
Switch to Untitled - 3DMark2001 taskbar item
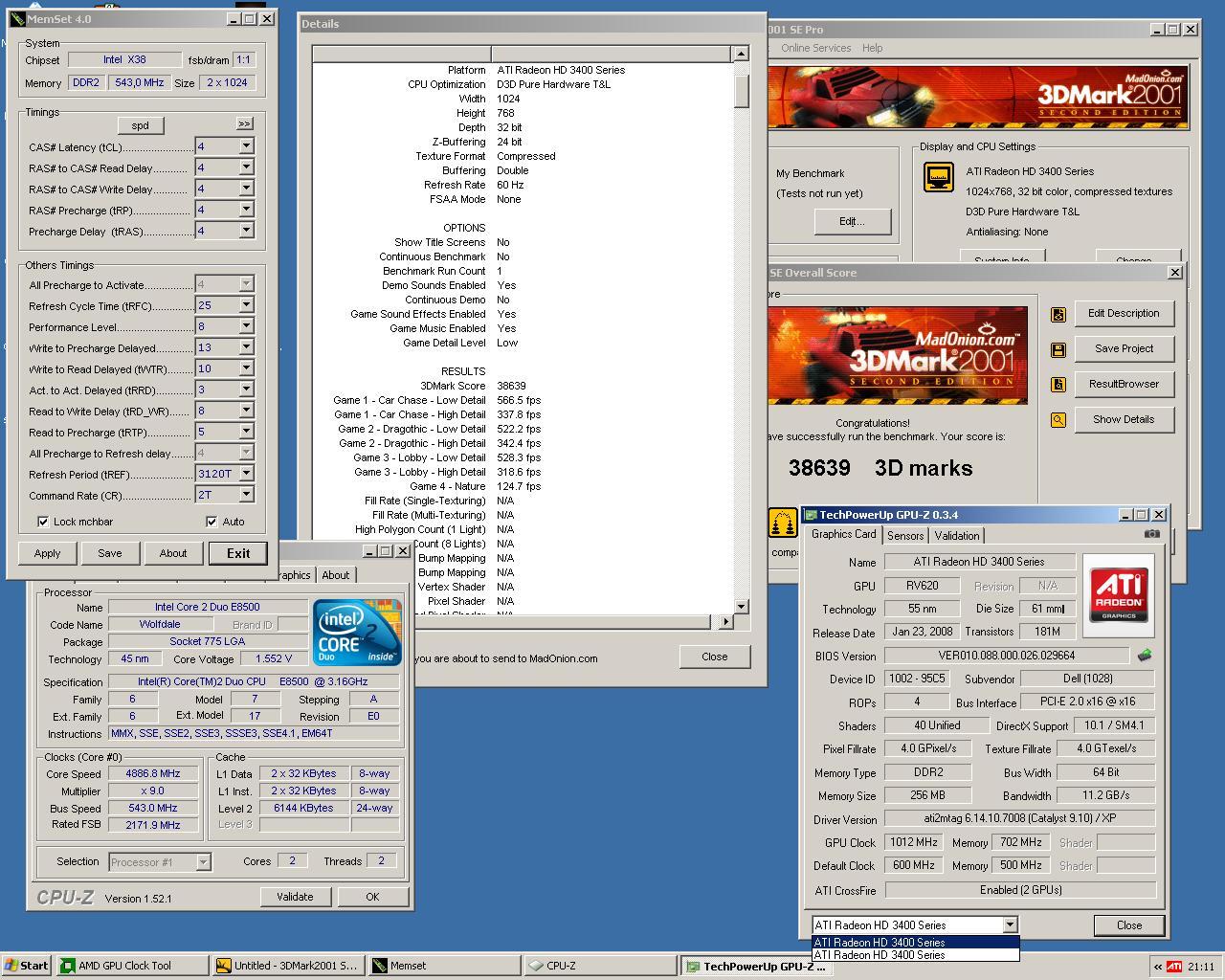click(x=288, y=965)
